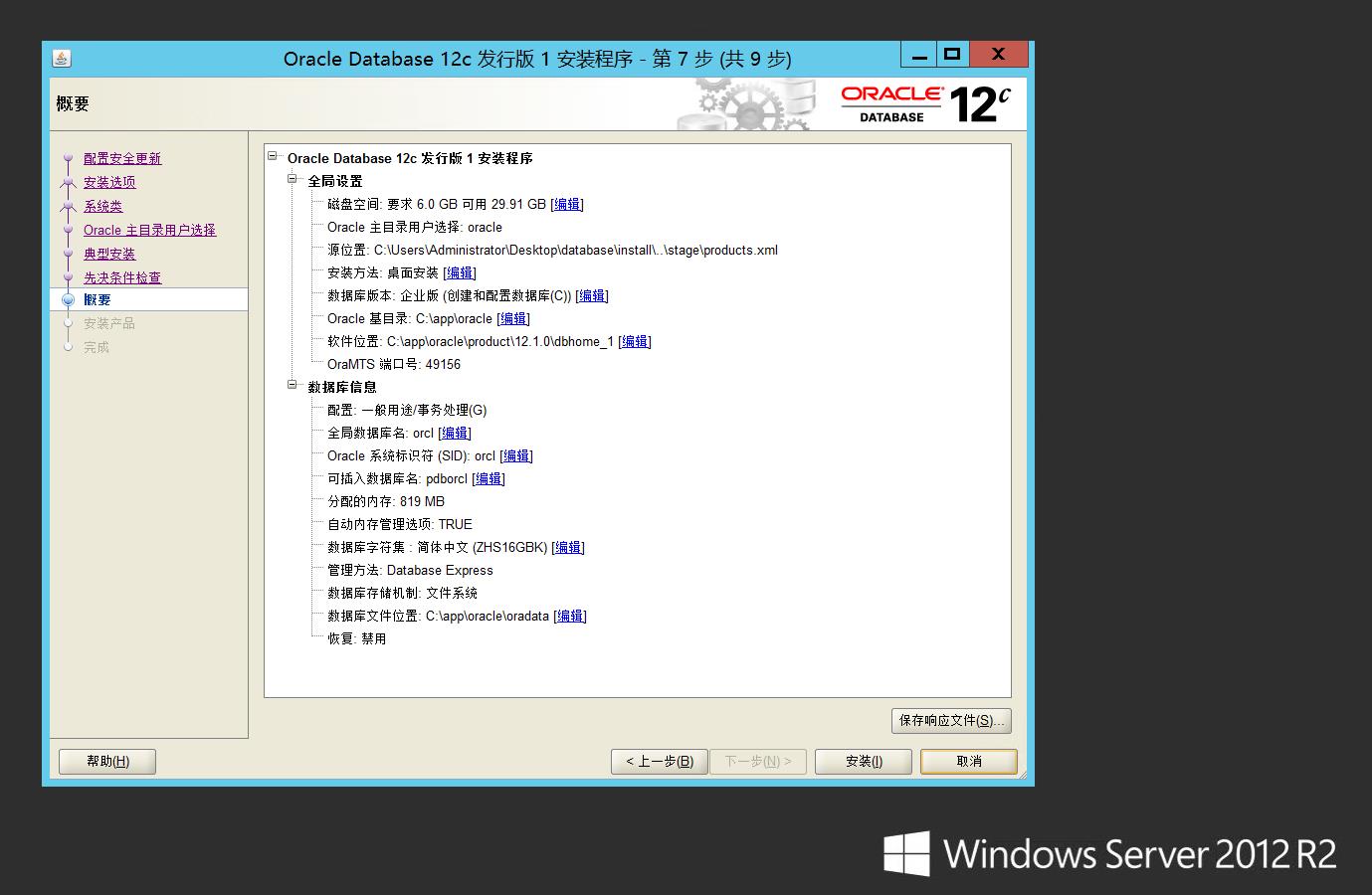Edit the 可插入数据库名 pdborcl
Image resolution: width=1372 pixels, height=895 pixels.
tap(489, 478)
